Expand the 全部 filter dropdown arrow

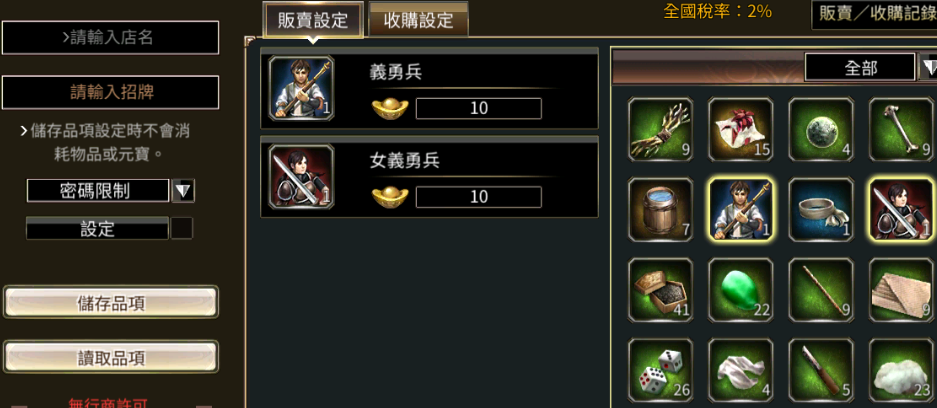[928, 67]
